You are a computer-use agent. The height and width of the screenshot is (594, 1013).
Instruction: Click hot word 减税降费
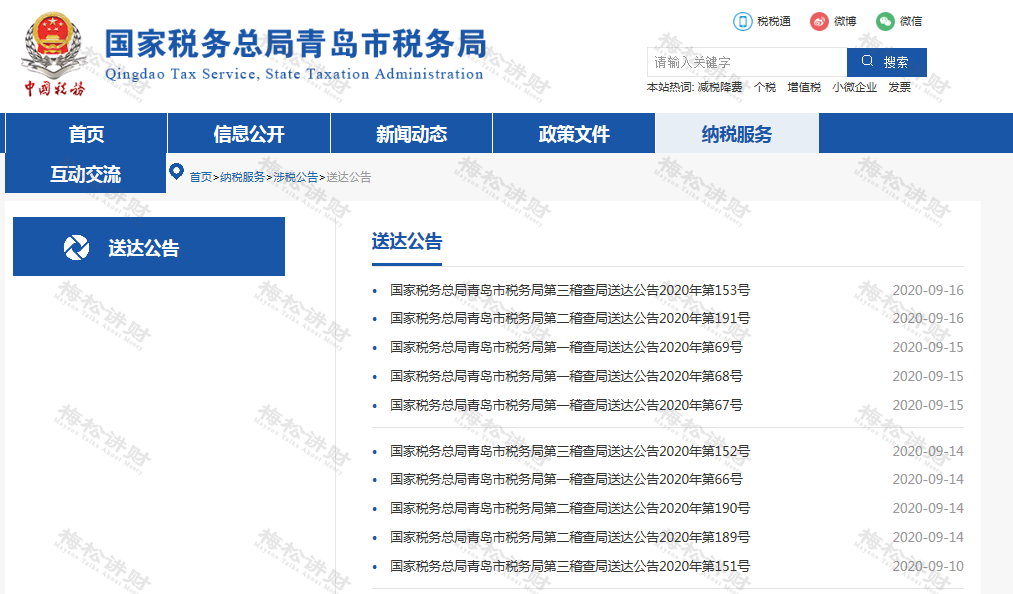click(x=720, y=87)
